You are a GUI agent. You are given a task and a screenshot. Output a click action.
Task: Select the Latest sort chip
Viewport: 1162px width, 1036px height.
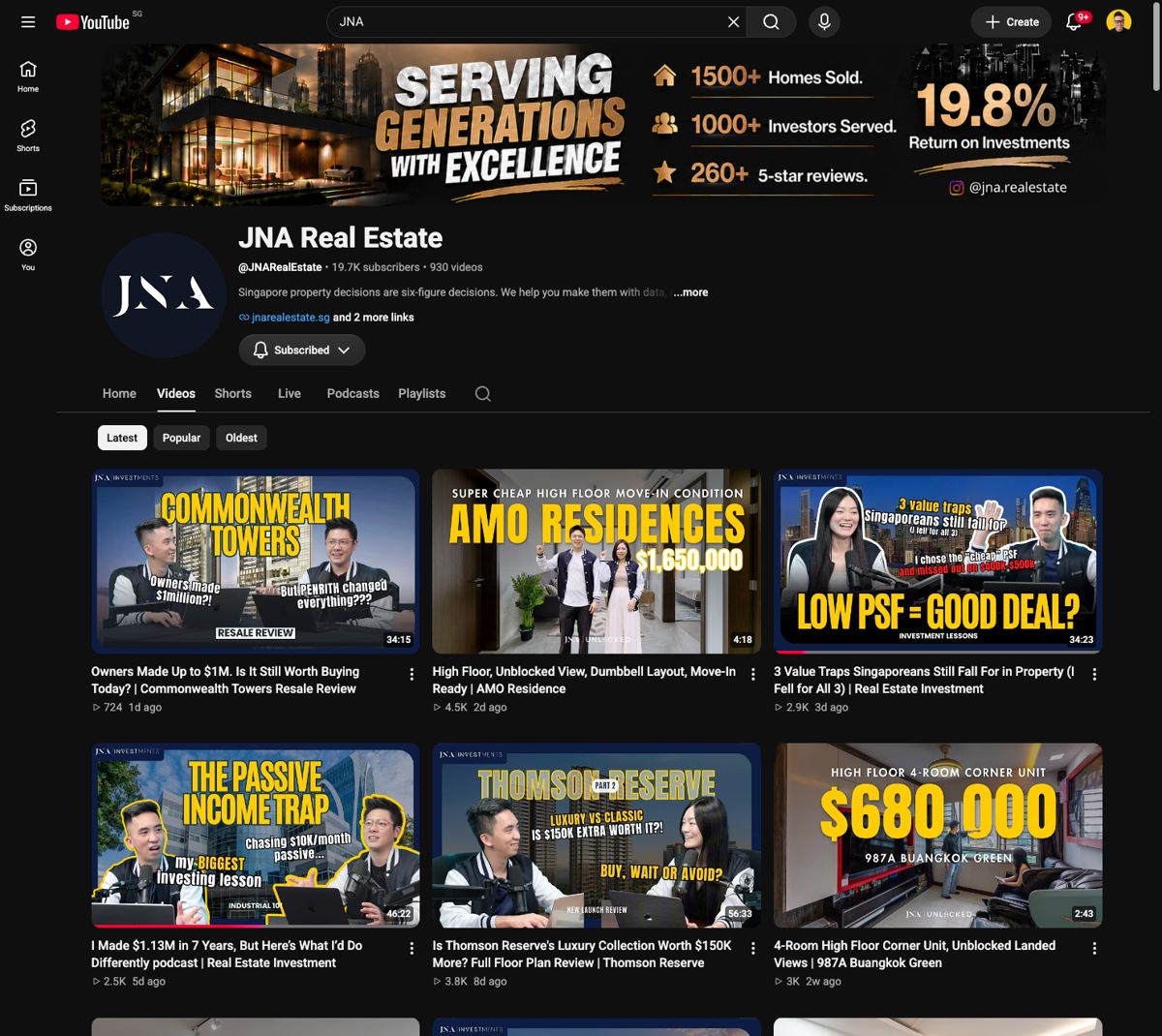[x=122, y=438]
